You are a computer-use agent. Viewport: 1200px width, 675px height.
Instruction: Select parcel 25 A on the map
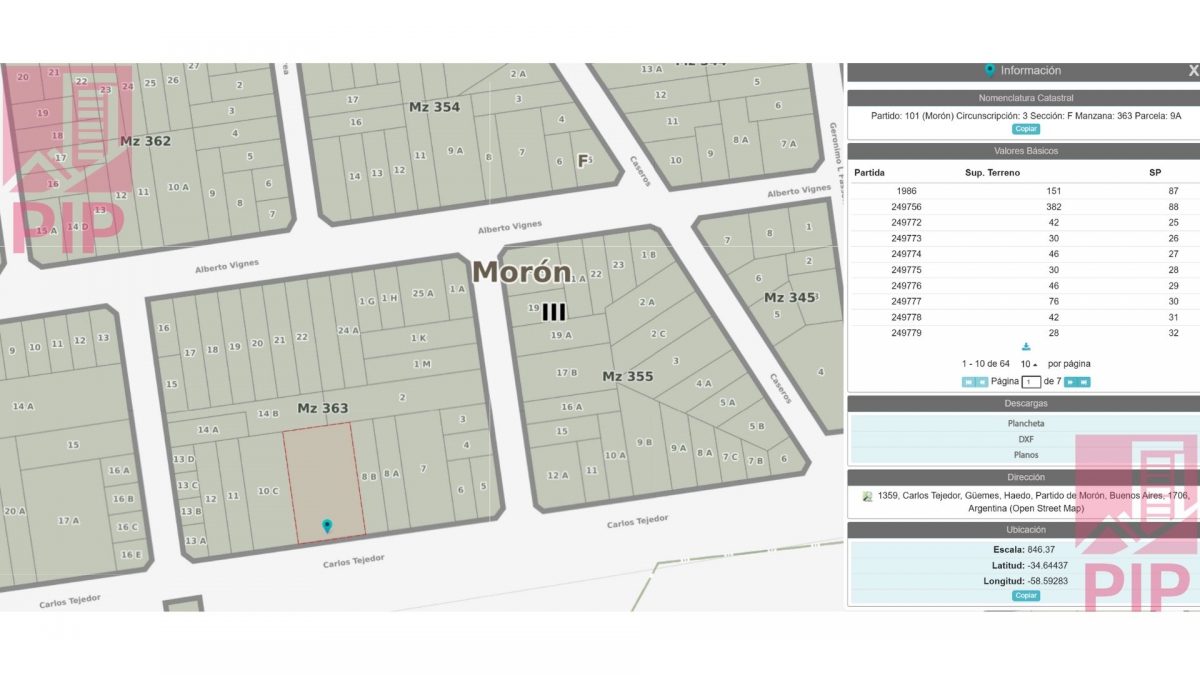pos(423,293)
